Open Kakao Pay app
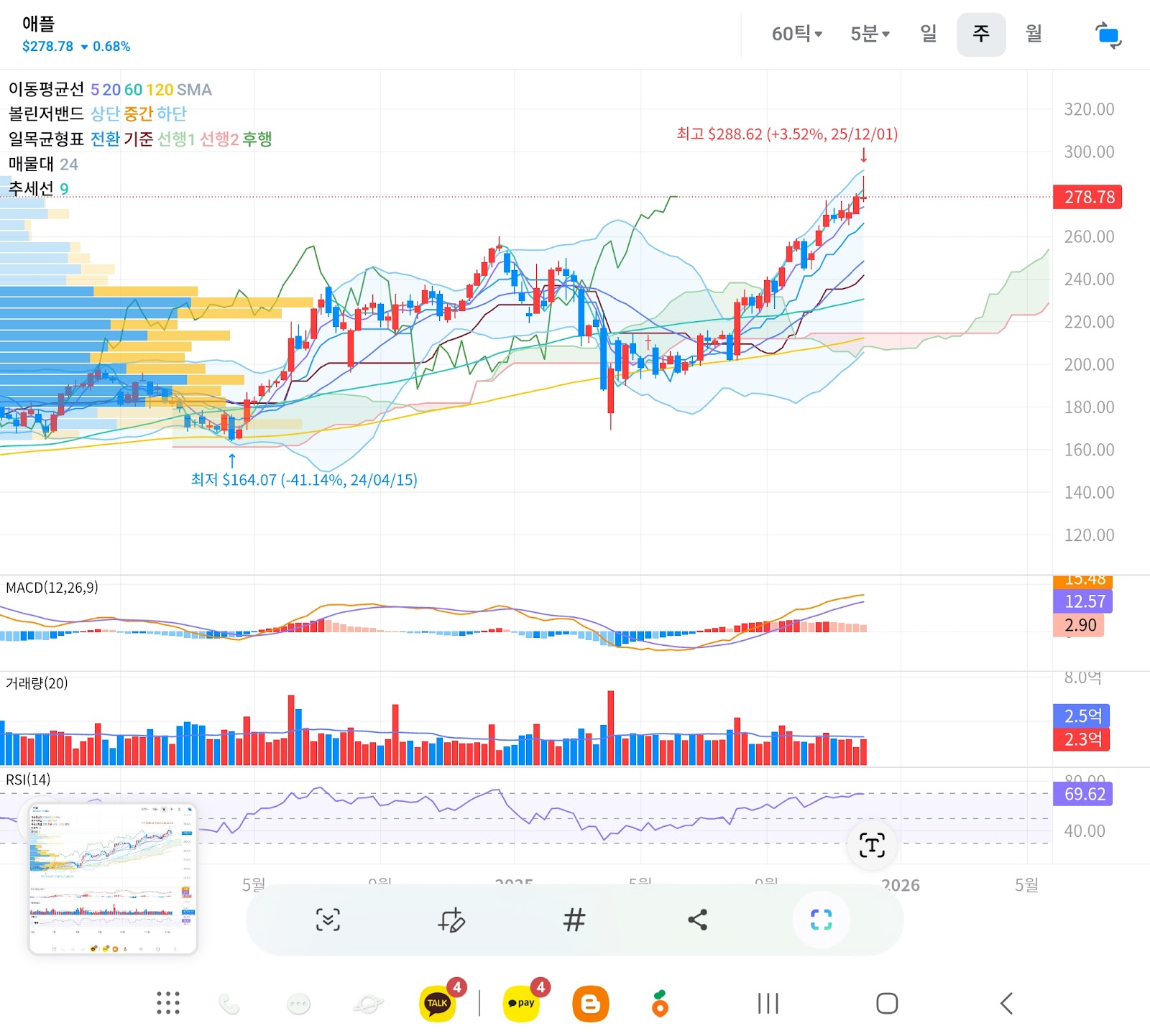This screenshot has height=1036, width=1150. click(x=522, y=1003)
